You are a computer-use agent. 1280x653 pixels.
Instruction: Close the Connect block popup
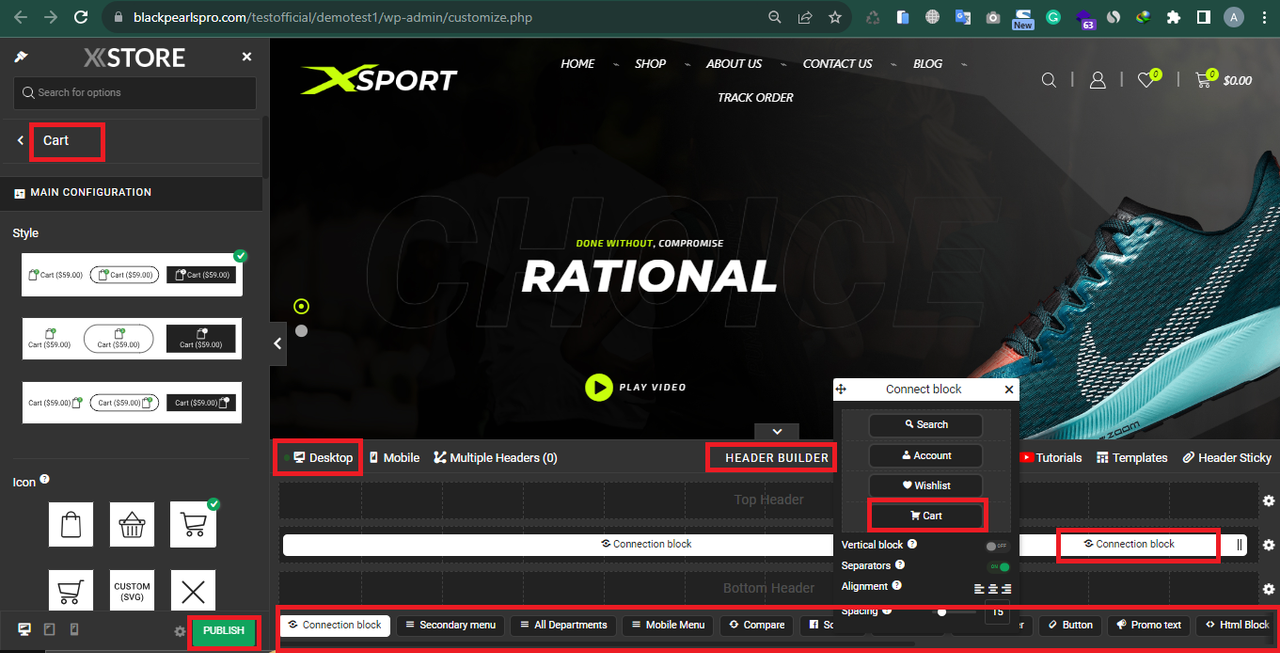tap(1009, 389)
